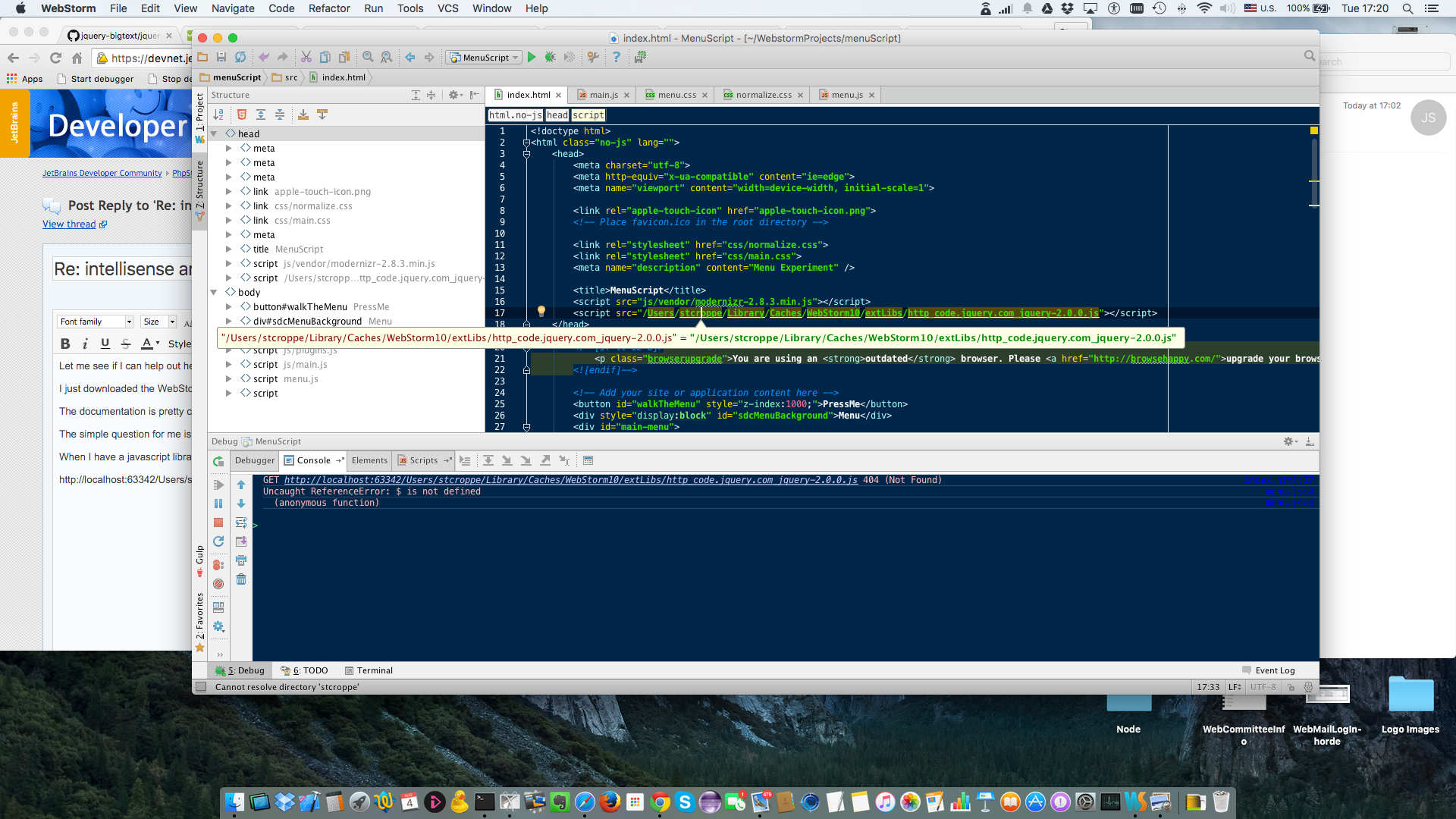This screenshot has width=1456, height=819.
Task: Open the Refactor menu
Action: 329,8
